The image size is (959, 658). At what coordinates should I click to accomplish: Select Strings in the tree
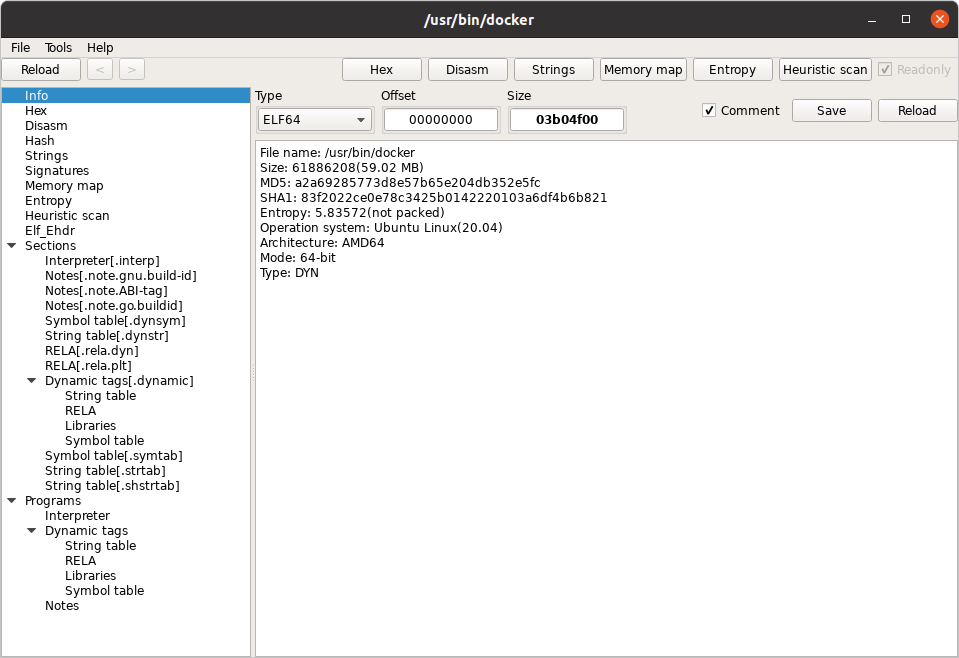(46, 156)
